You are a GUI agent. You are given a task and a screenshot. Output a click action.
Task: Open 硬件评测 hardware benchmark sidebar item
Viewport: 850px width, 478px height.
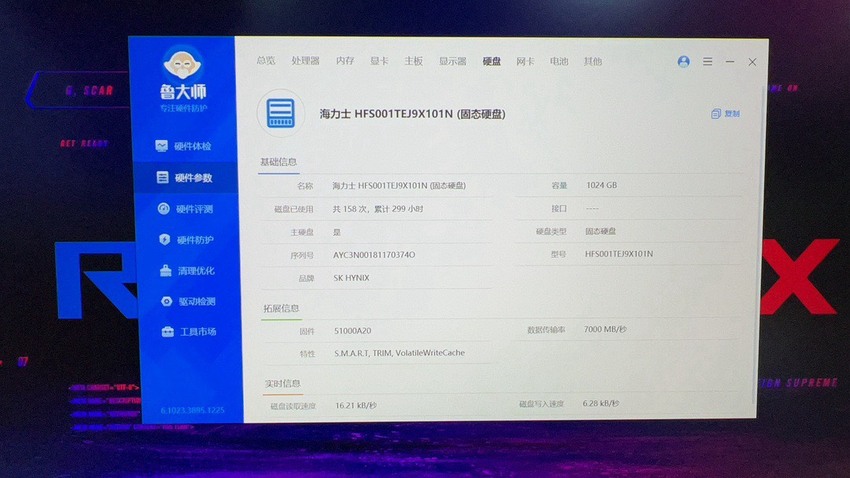[x=185, y=209]
